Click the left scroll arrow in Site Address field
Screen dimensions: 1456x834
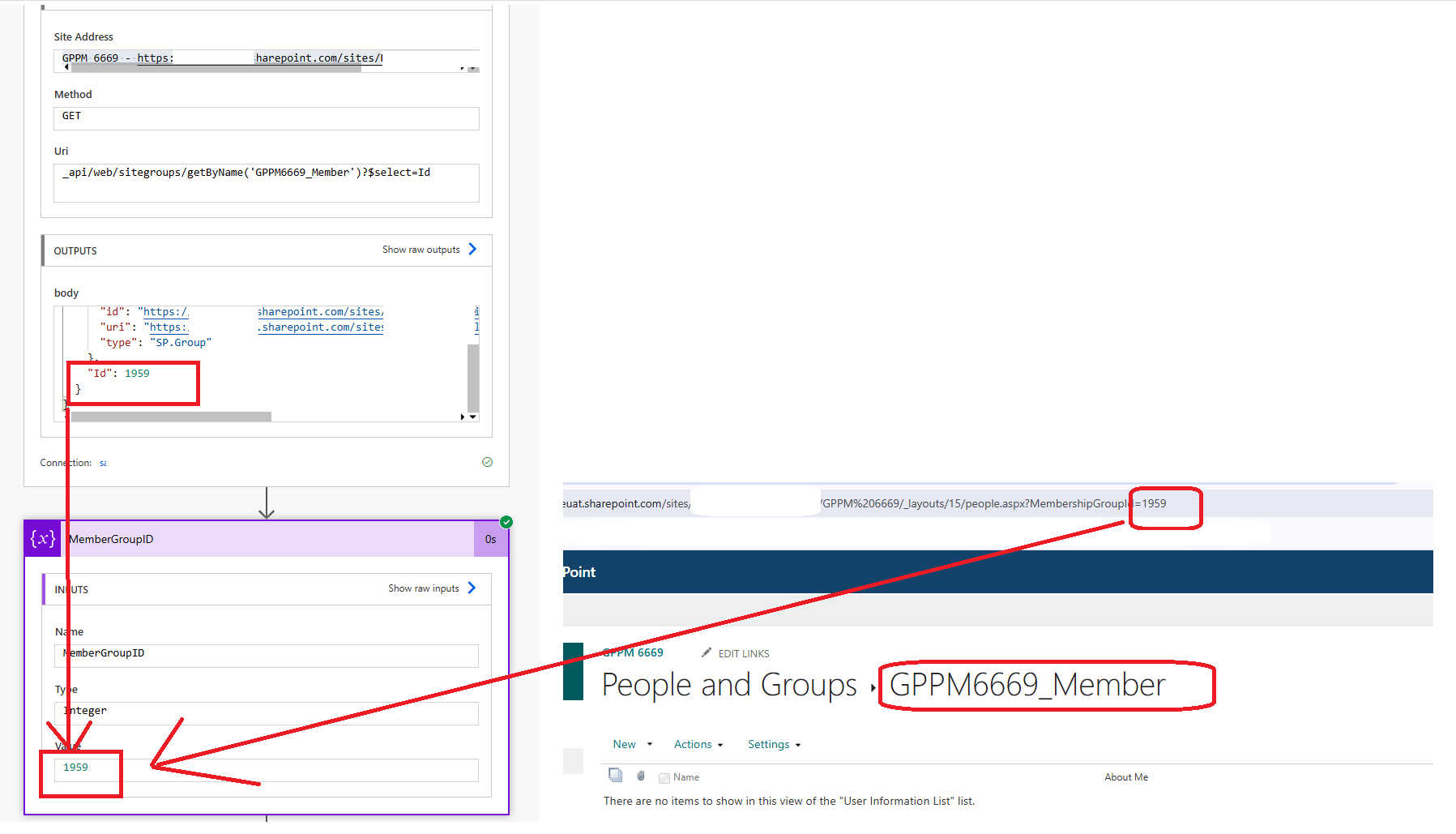[x=66, y=67]
